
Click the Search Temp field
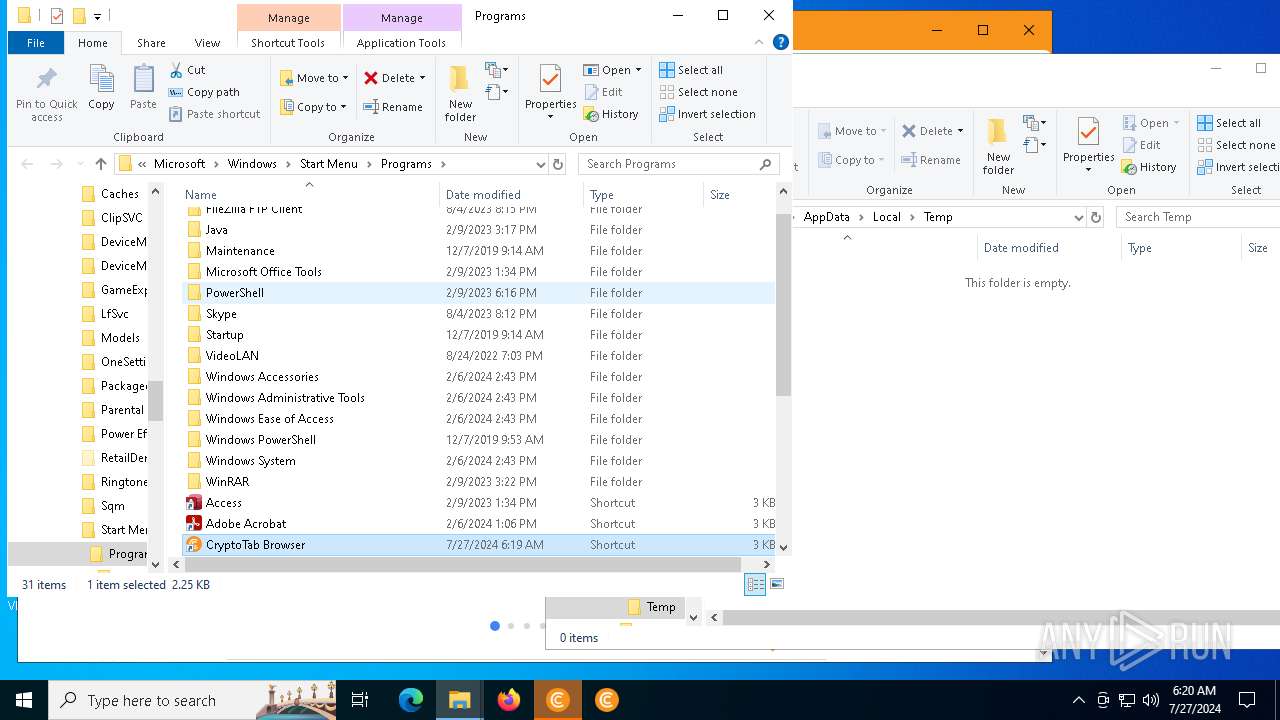tap(1198, 217)
